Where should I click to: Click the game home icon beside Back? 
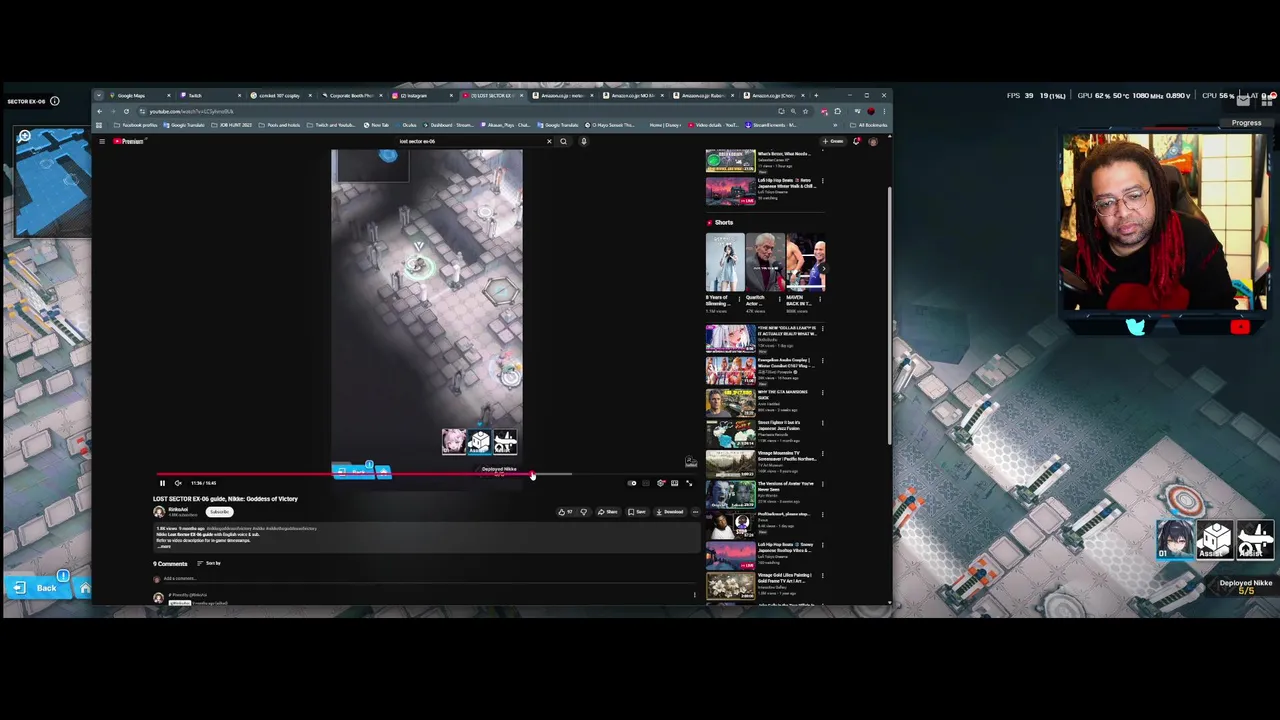(84, 588)
